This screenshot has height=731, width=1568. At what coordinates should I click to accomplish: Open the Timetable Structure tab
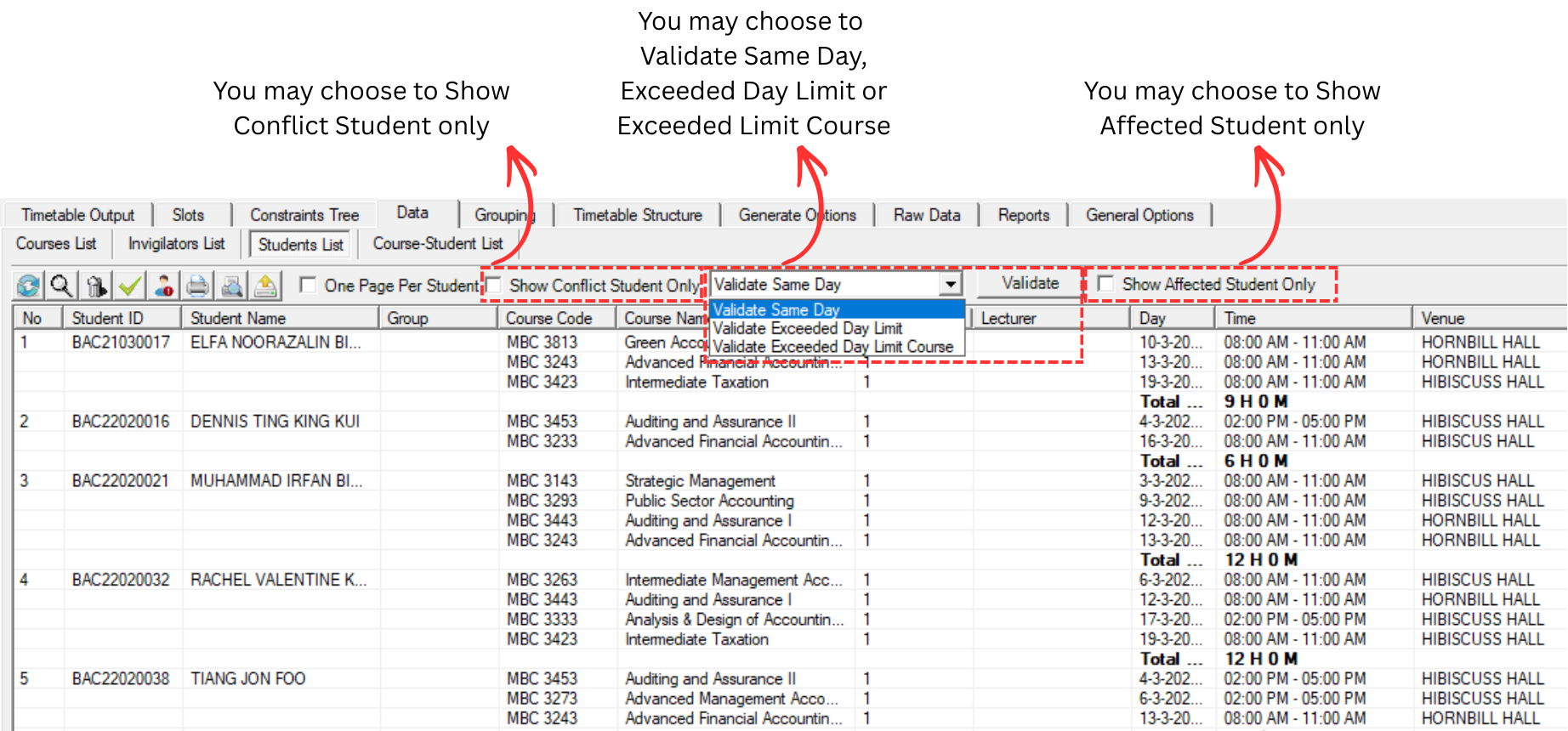pos(638,215)
